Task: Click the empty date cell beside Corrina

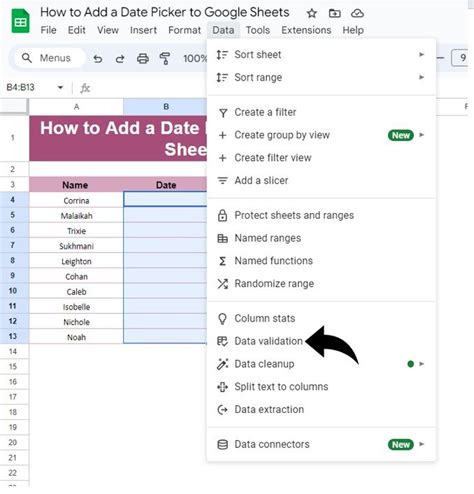Action: click(x=166, y=199)
